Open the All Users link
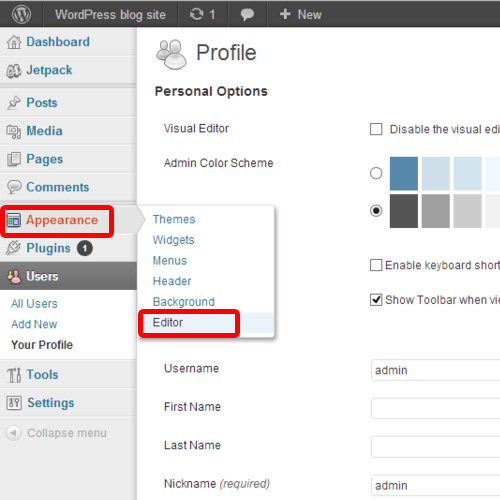This screenshot has width=500, height=500. point(34,304)
